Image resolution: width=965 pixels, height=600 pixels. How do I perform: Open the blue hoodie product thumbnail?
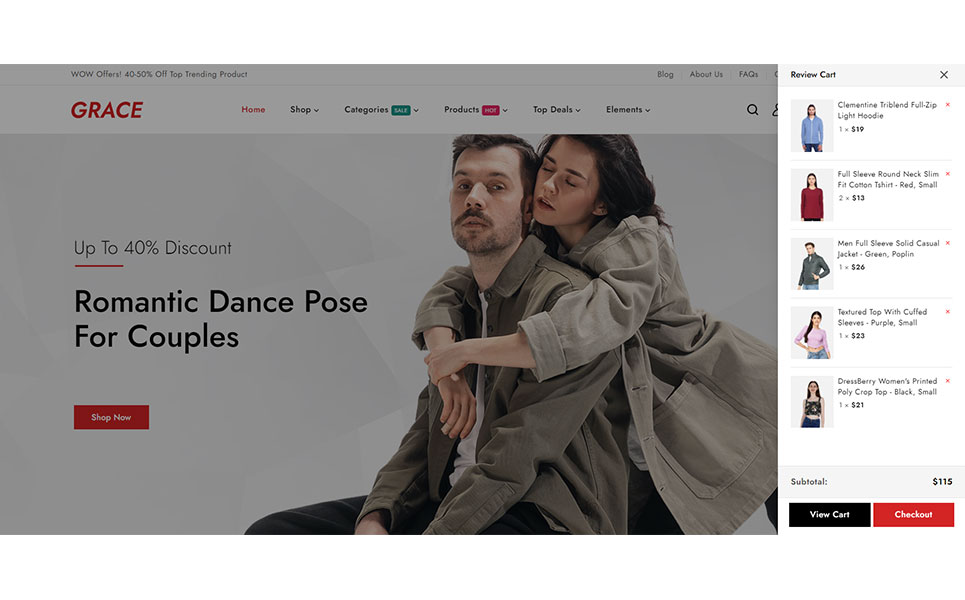point(811,127)
